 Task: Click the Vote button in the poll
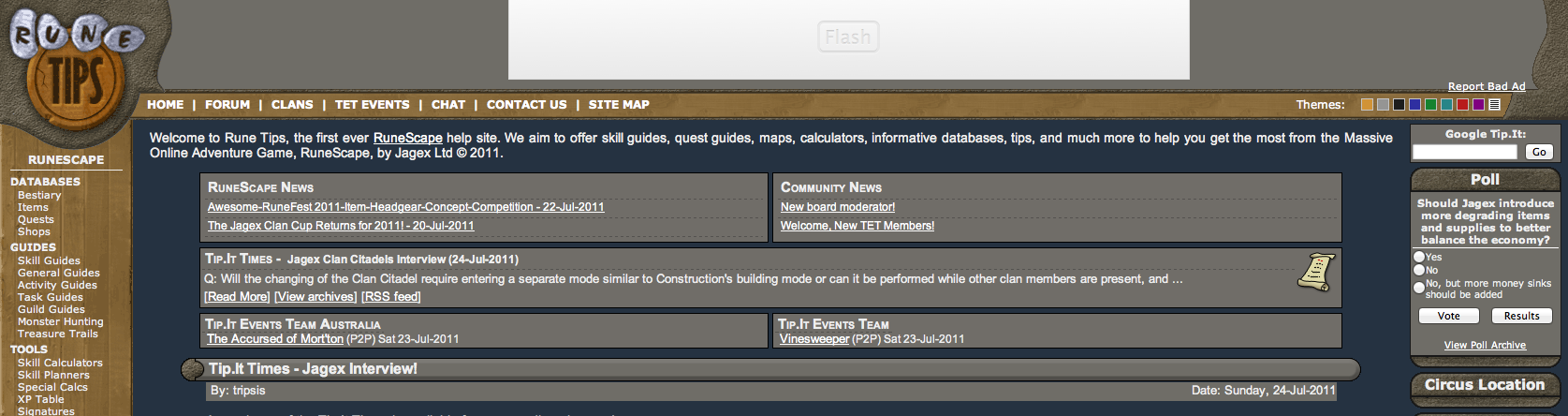pos(1448,316)
